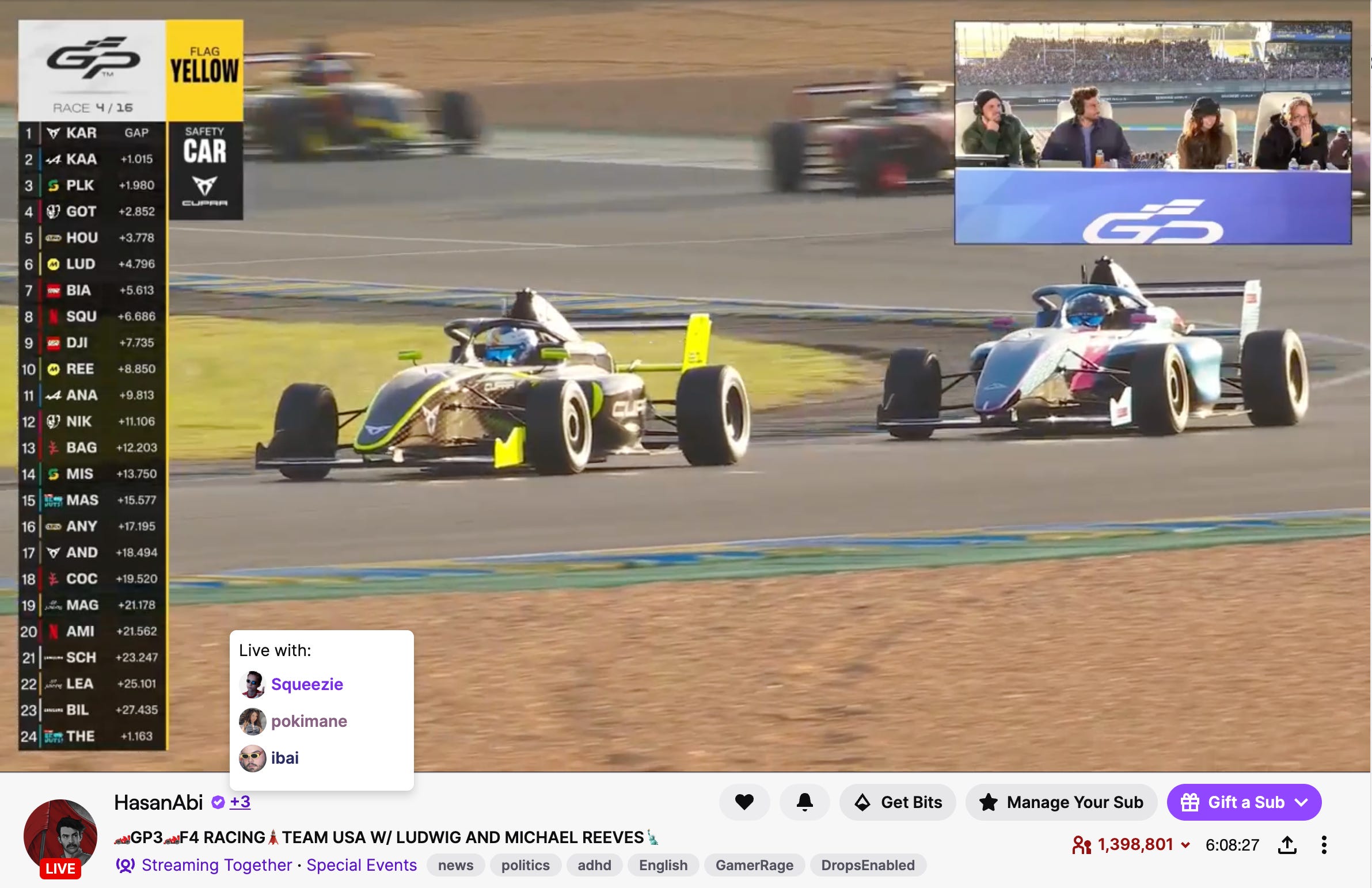
Task: Click the share upload icon
Action: pos(1287,845)
